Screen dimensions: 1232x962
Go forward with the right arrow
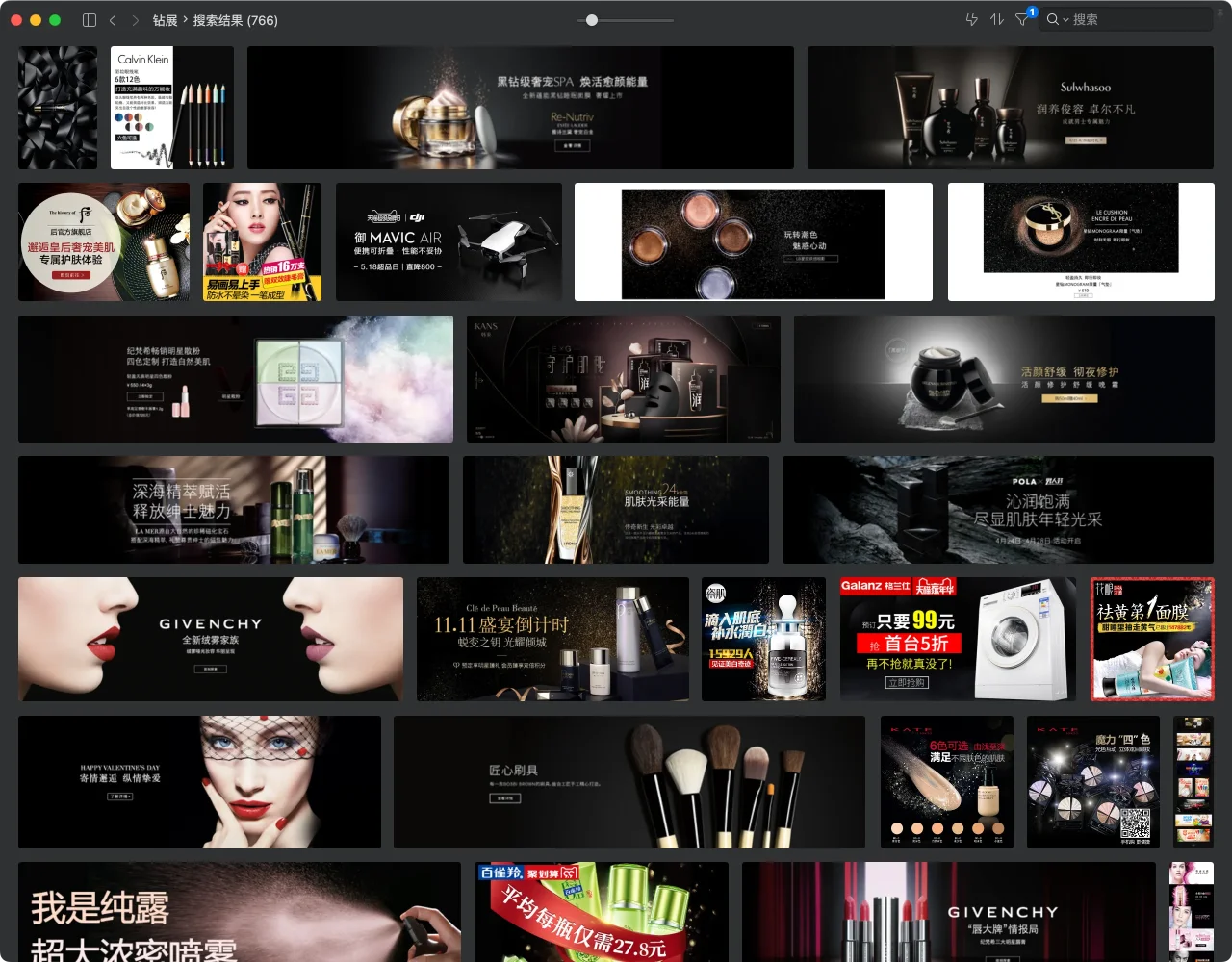coord(135,20)
